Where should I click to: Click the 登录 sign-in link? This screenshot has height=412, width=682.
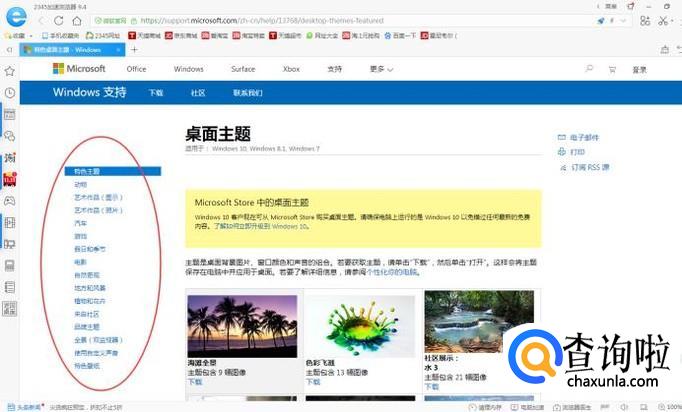click(x=639, y=70)
